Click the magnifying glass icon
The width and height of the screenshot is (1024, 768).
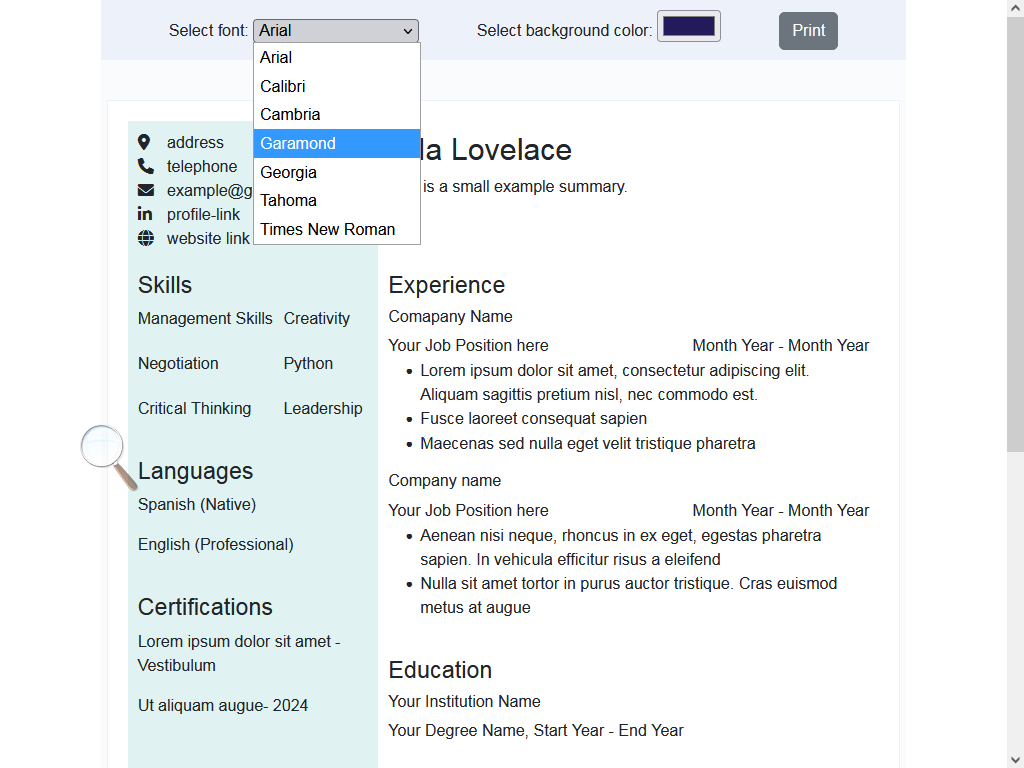pyautogui.click(x=109, y=456)
